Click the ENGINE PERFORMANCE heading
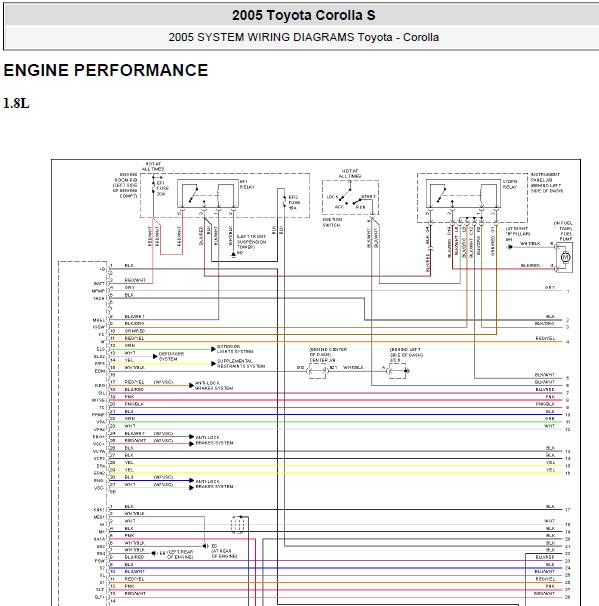The height and width of the screenshot is (606, 599). [106, 70]
